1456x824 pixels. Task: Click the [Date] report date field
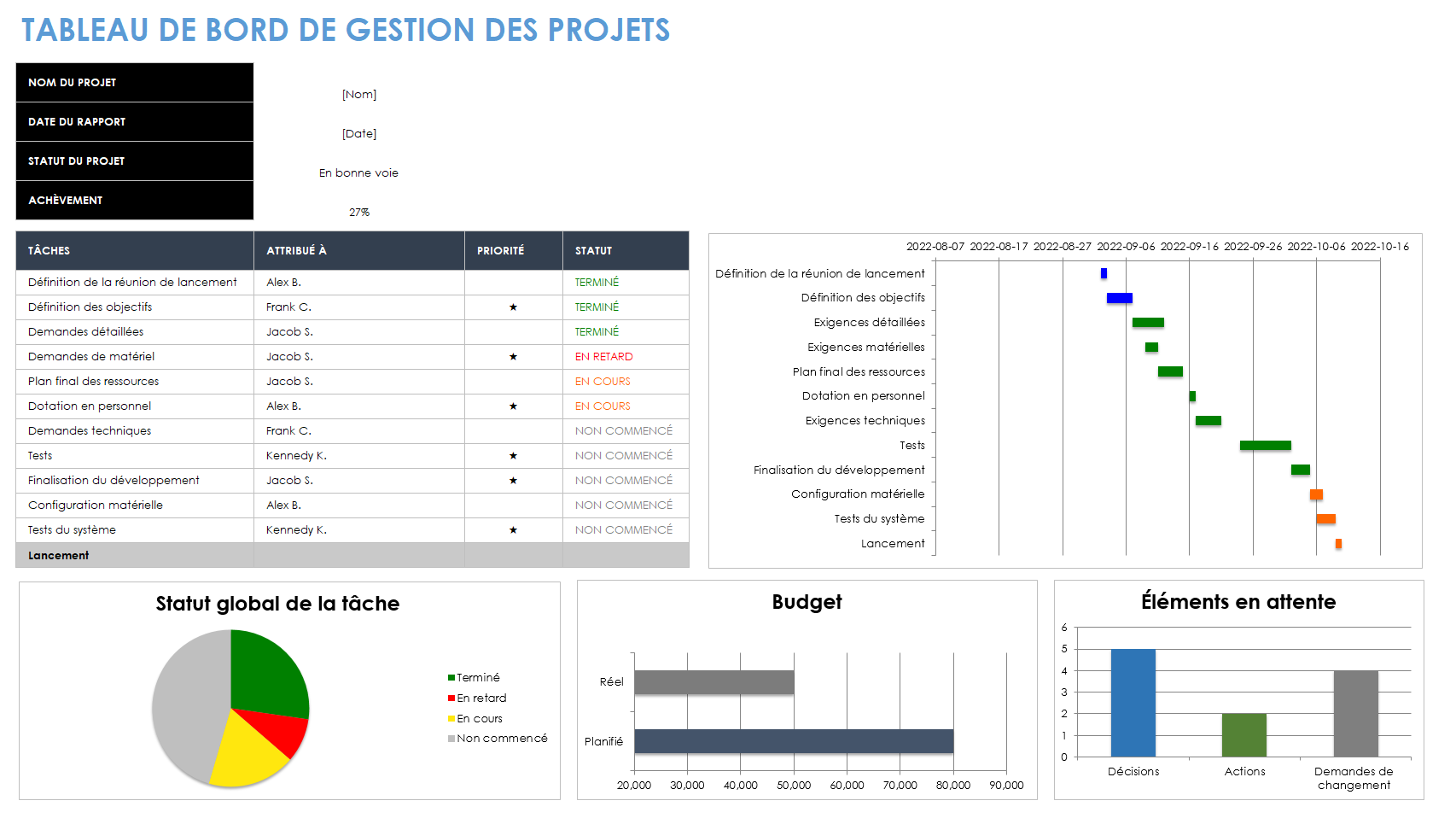(x=359, y=133)
